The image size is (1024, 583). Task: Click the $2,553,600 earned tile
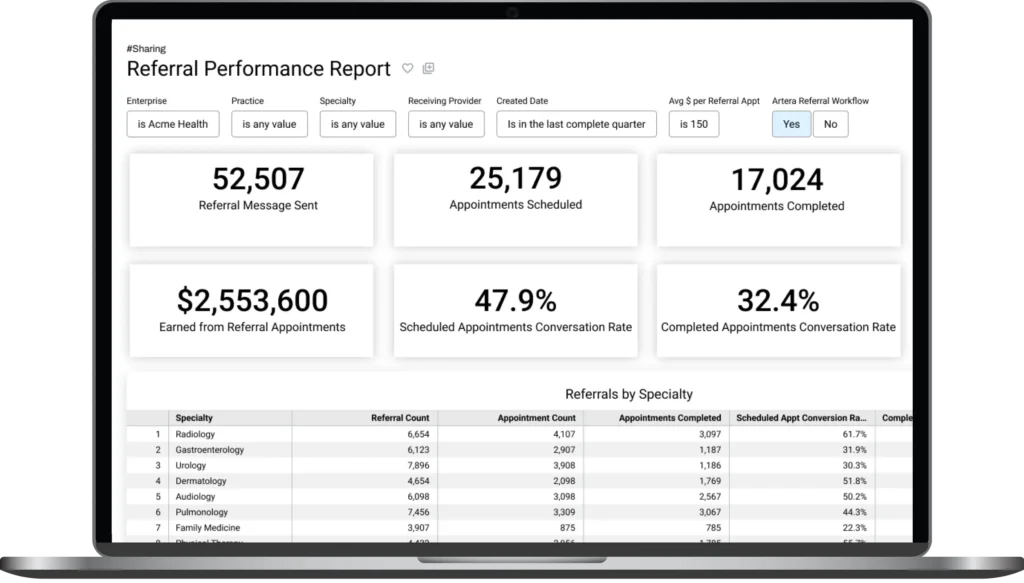(x=252, y=309)
